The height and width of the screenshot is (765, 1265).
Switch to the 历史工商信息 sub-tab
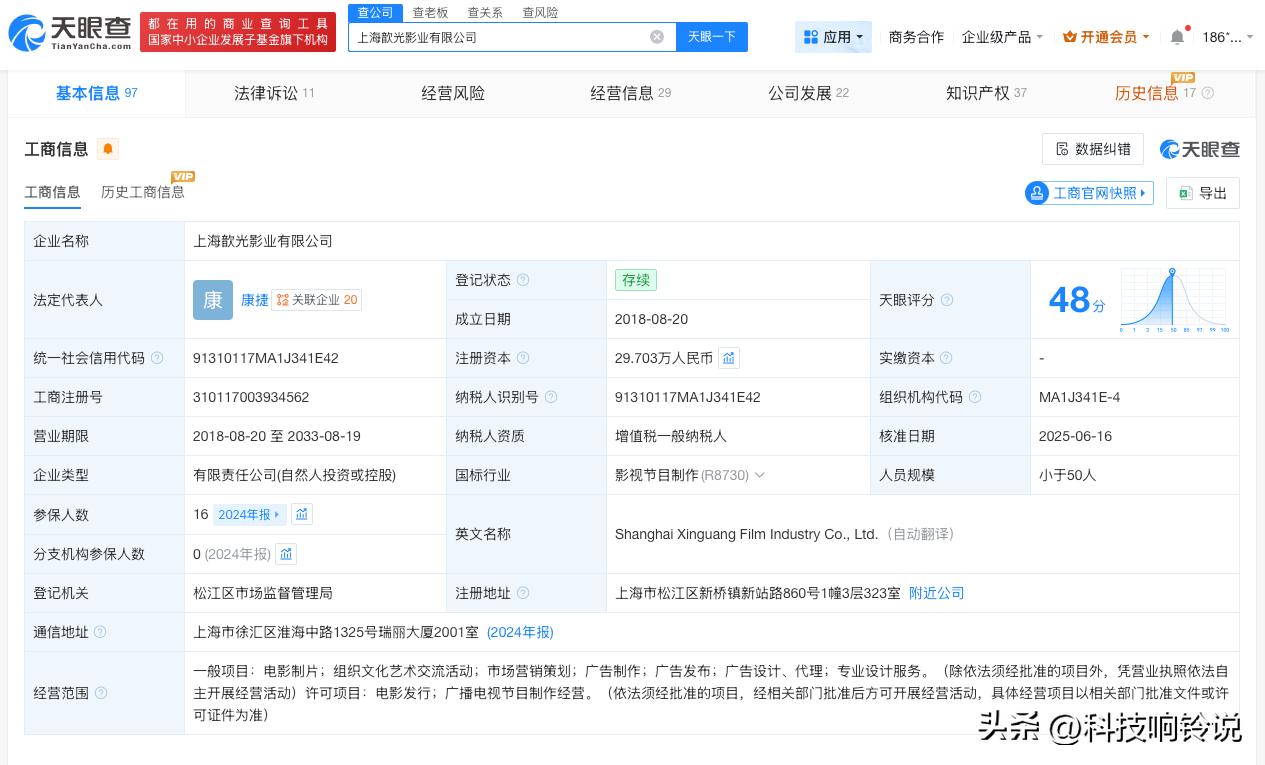[x=142, y=192]
